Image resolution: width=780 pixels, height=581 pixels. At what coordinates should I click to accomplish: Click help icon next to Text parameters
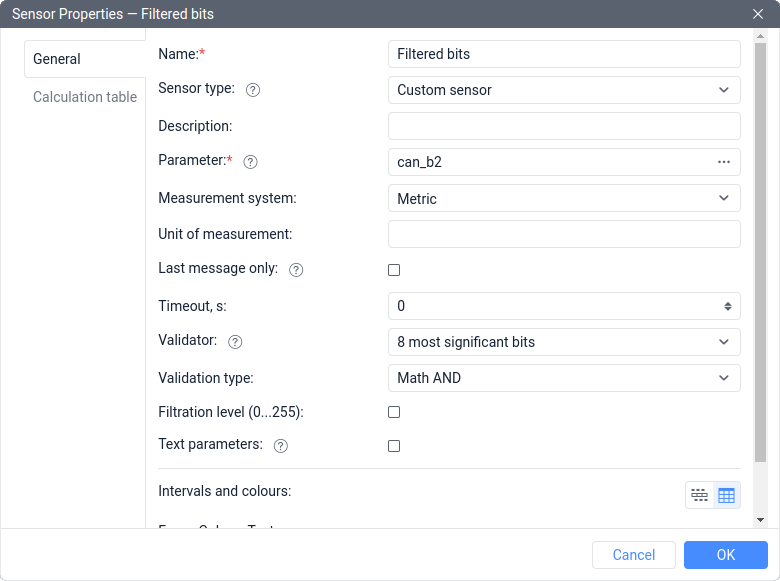click(281, 446)
